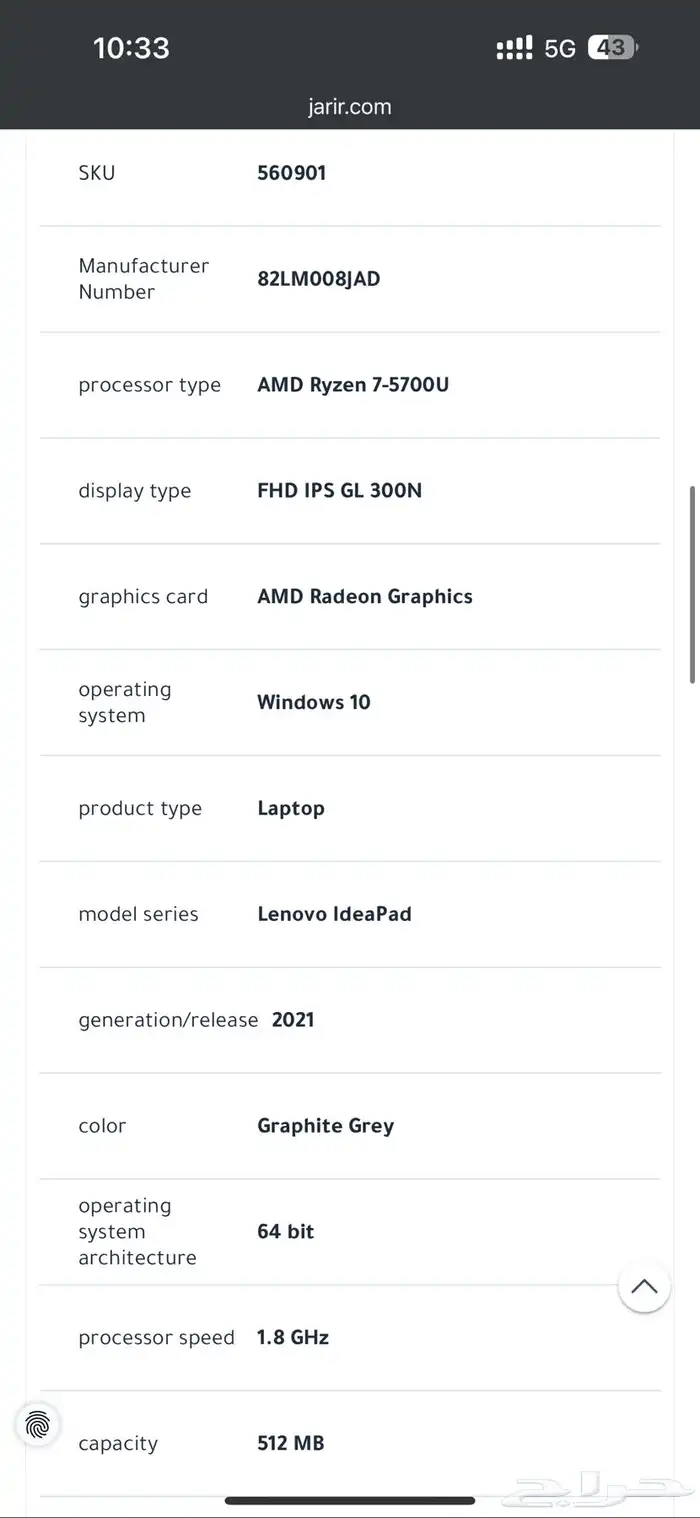
Task: Tap the Lenovo IdeaPad model series value
Action: (x=334, y=914)
